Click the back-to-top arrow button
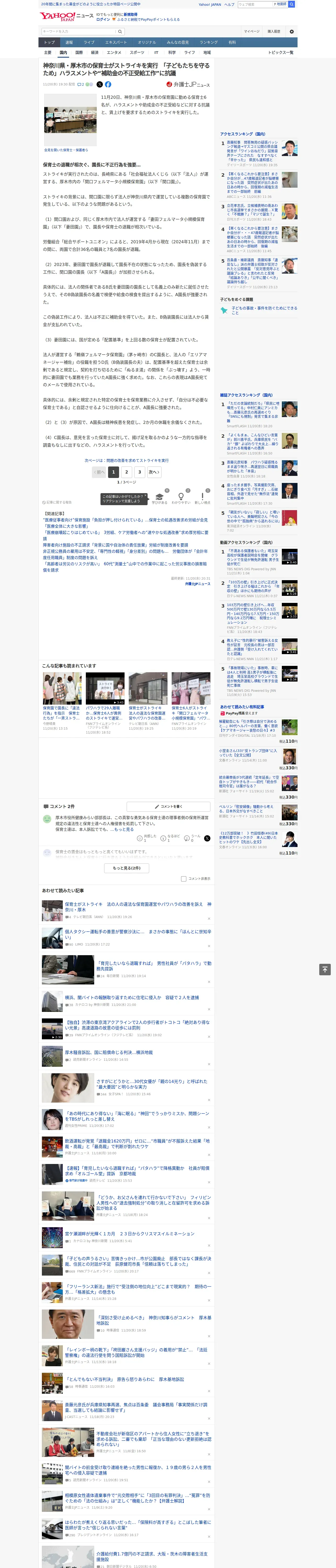Screen dimensions: 336x1568 pyautogui.click(x=325, y=969)
